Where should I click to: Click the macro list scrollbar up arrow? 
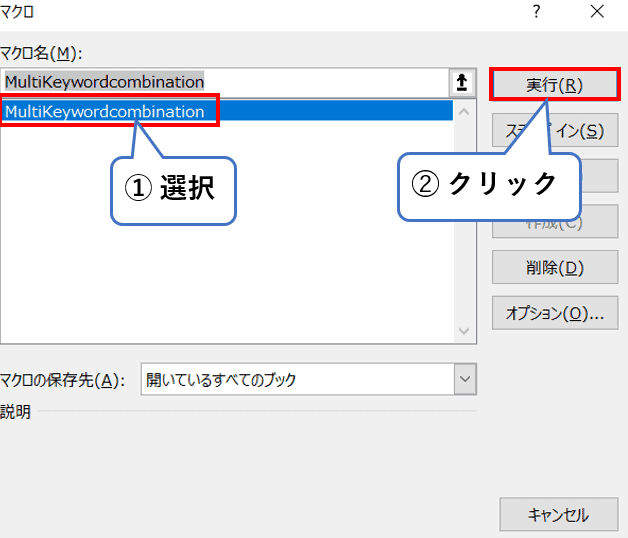coord(465,111)
